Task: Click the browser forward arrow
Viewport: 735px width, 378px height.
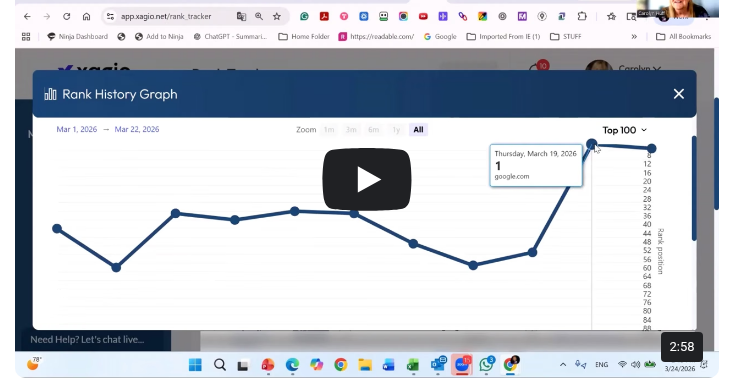Action: [x=47, y=16]
